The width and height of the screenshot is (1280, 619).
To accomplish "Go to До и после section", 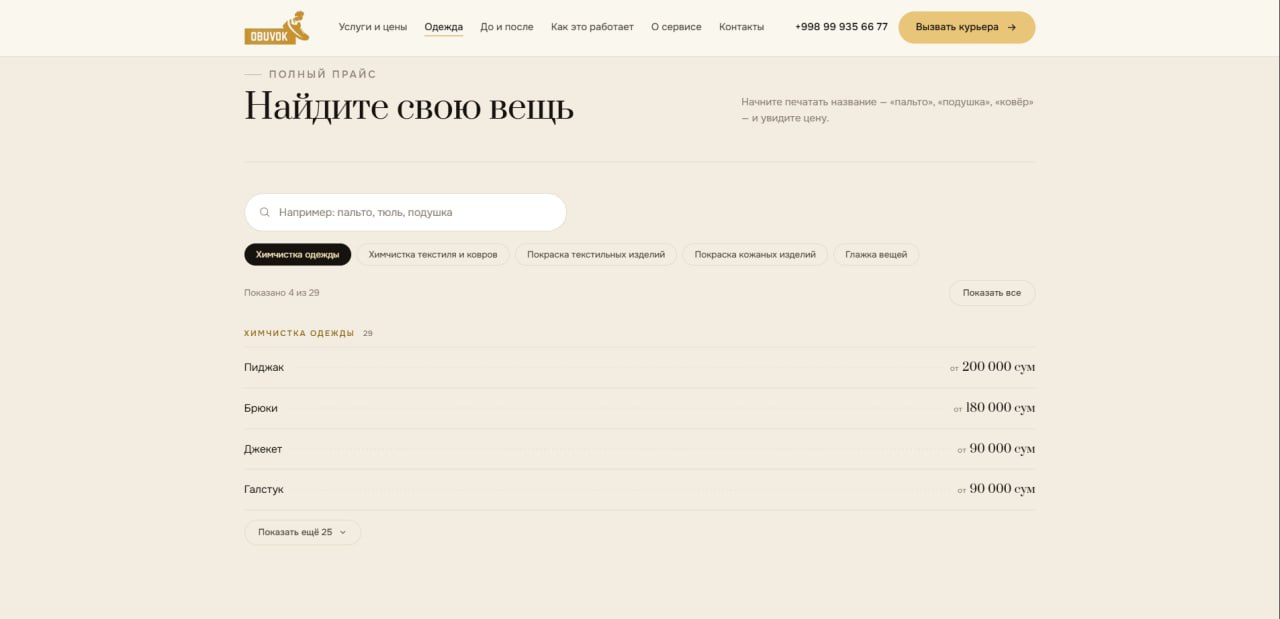I will (x=507, y=27).
